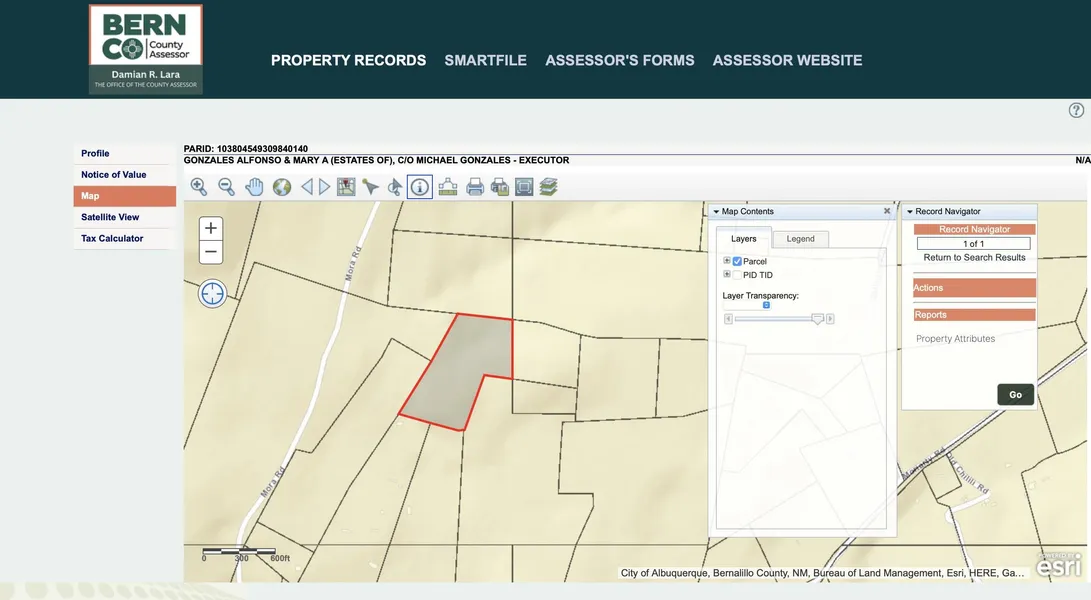Screen dimensions: 1091x600
Task: Click the map zoom out minus button
Action: point(211,252)
